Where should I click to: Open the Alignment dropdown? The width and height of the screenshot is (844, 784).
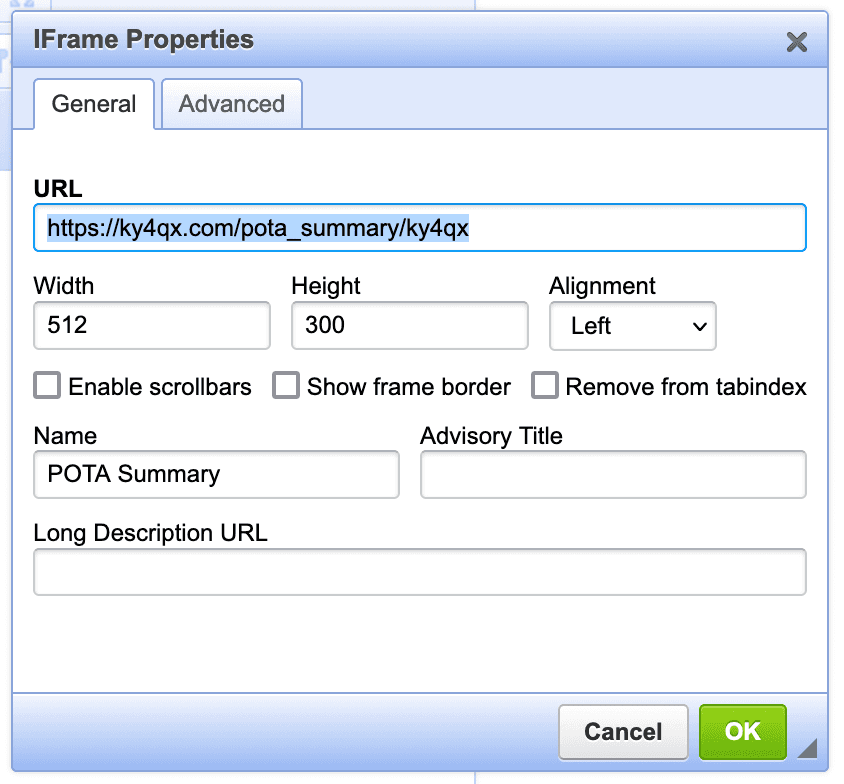(x=632, y=326)
